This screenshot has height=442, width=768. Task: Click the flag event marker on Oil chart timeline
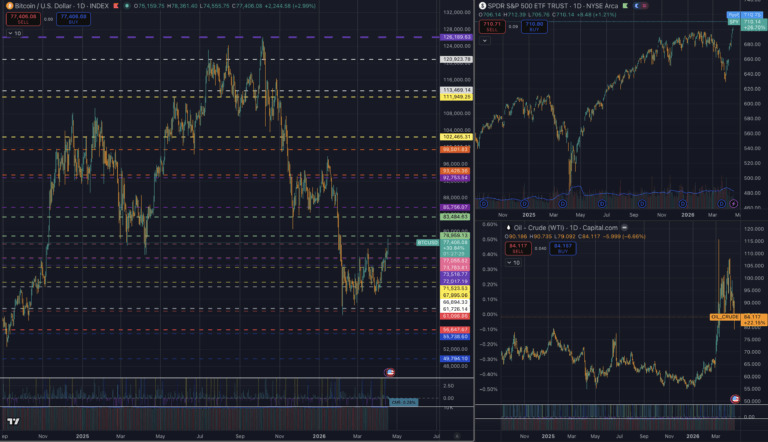pos(735,399)
